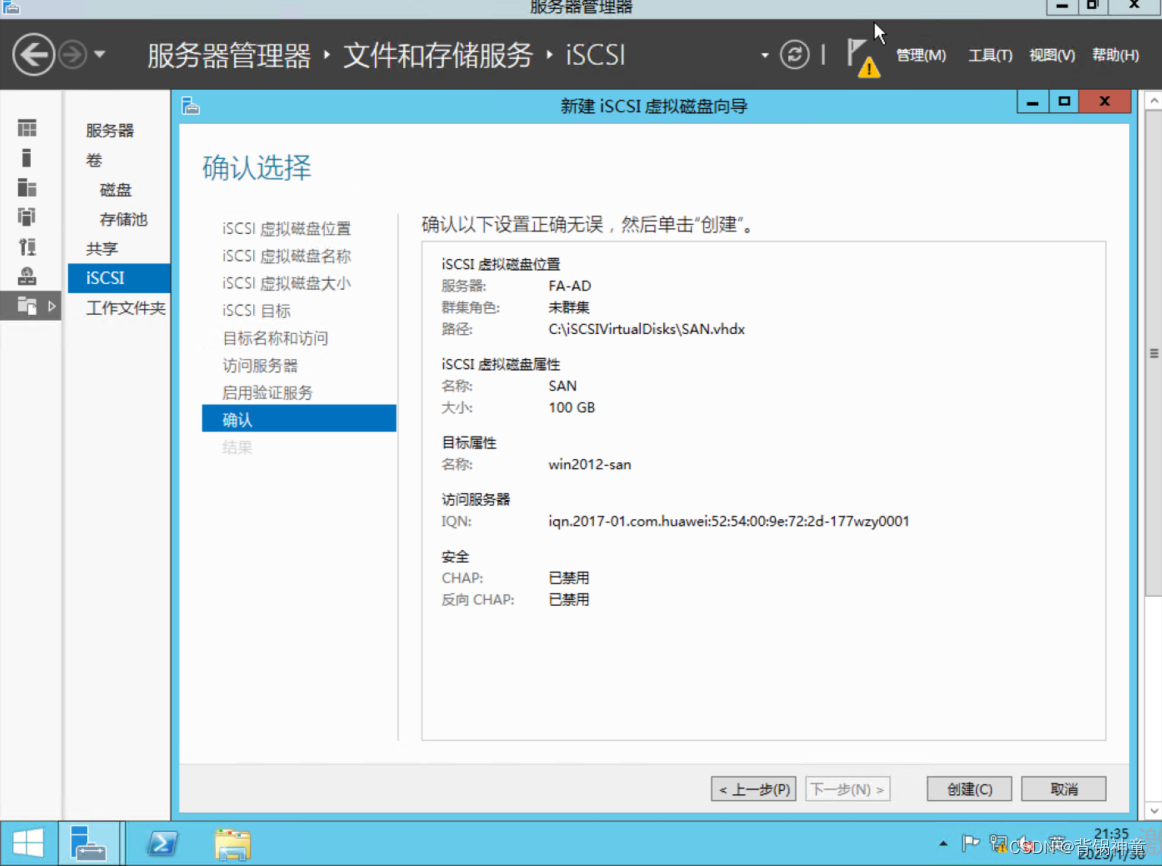Click the 创建(C) button to create disk
Image resolution: width=1162 pixels, height=866 pixels.
pyautogui.click(x=968, y=789)
